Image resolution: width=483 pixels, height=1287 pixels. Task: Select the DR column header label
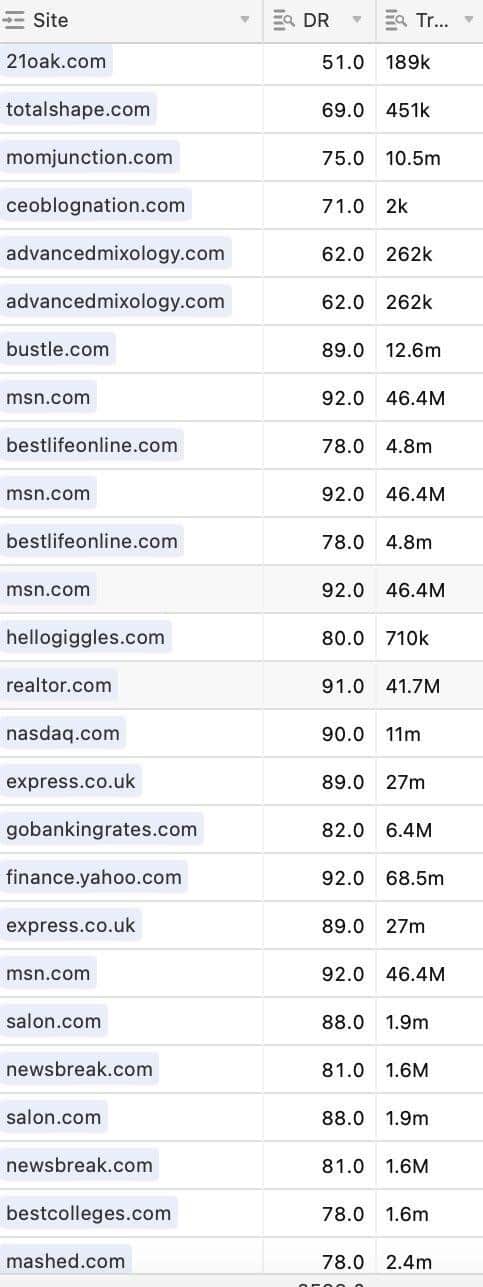[x=316, y=20]
